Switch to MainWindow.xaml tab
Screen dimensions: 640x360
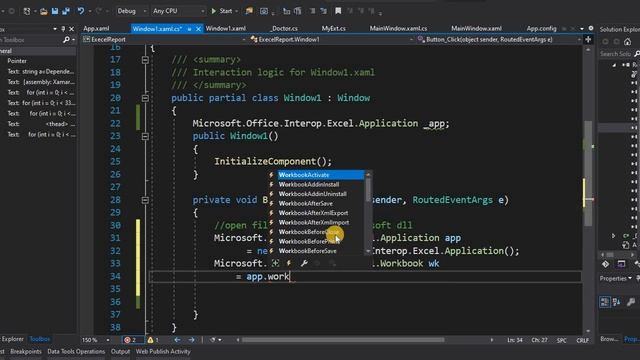tap(476, 29)
